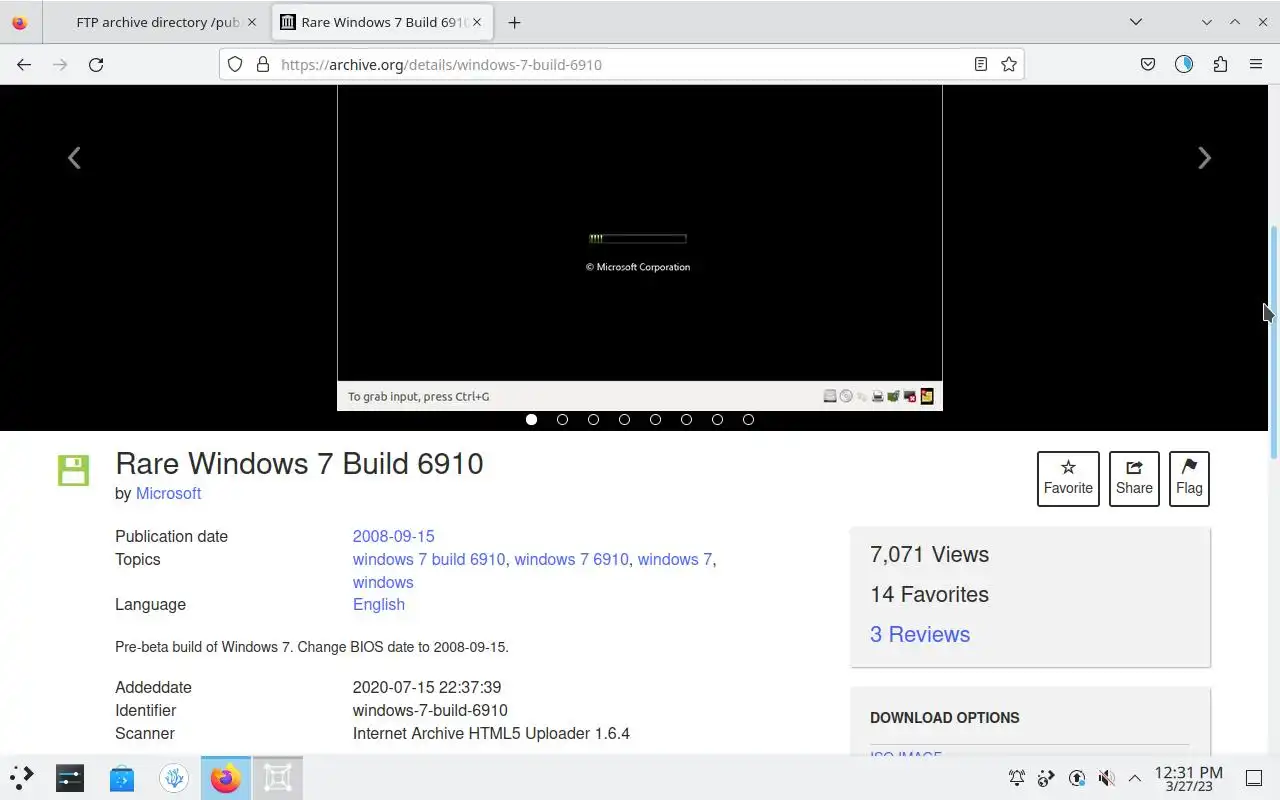Show the previous carousel image
Image resolution: width=1280 pixels, height=800 pixels.
(74, 158)
